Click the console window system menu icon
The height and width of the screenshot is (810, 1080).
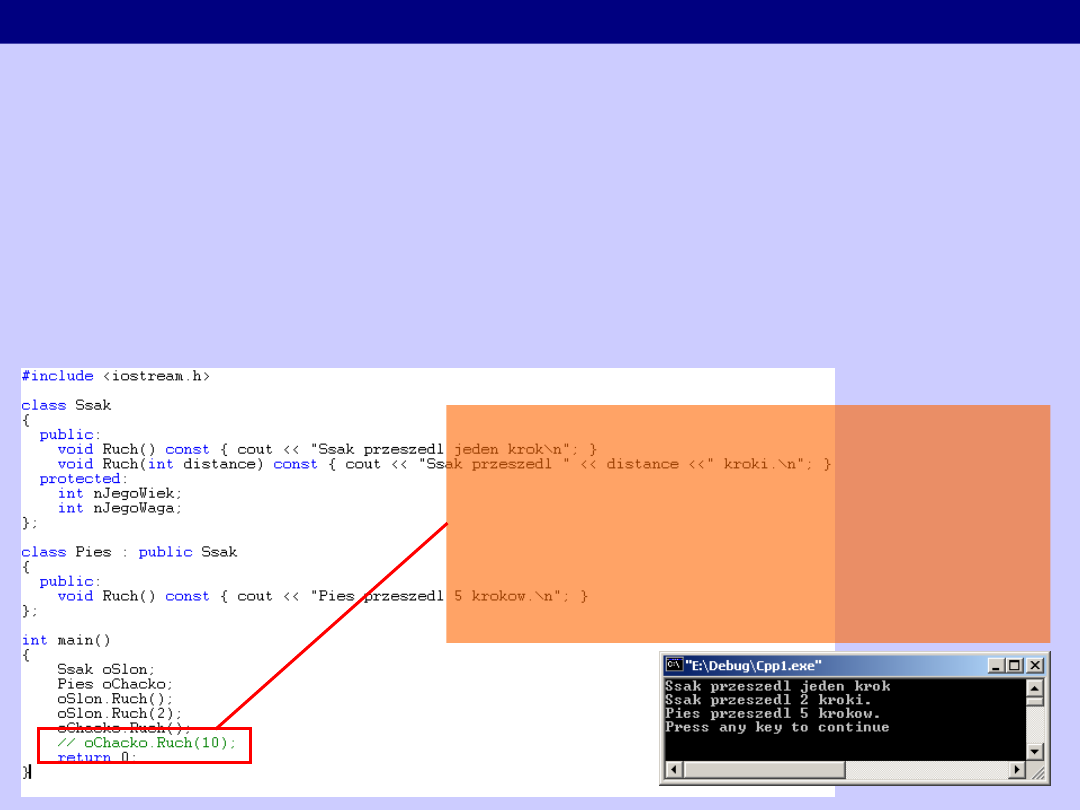[x=674, y=665]
